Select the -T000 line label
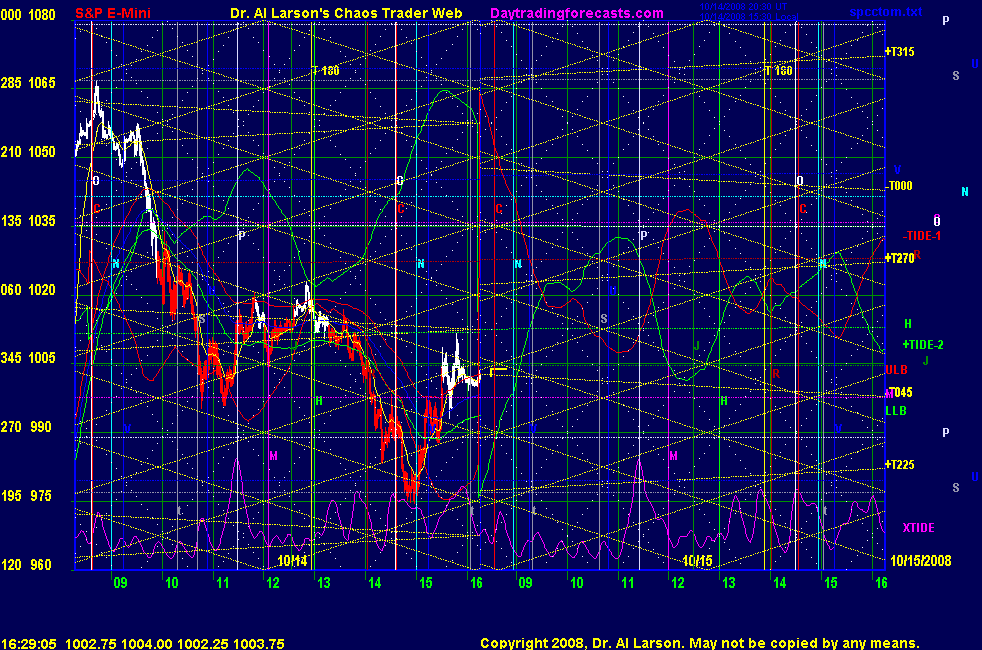 coord(899,187)
